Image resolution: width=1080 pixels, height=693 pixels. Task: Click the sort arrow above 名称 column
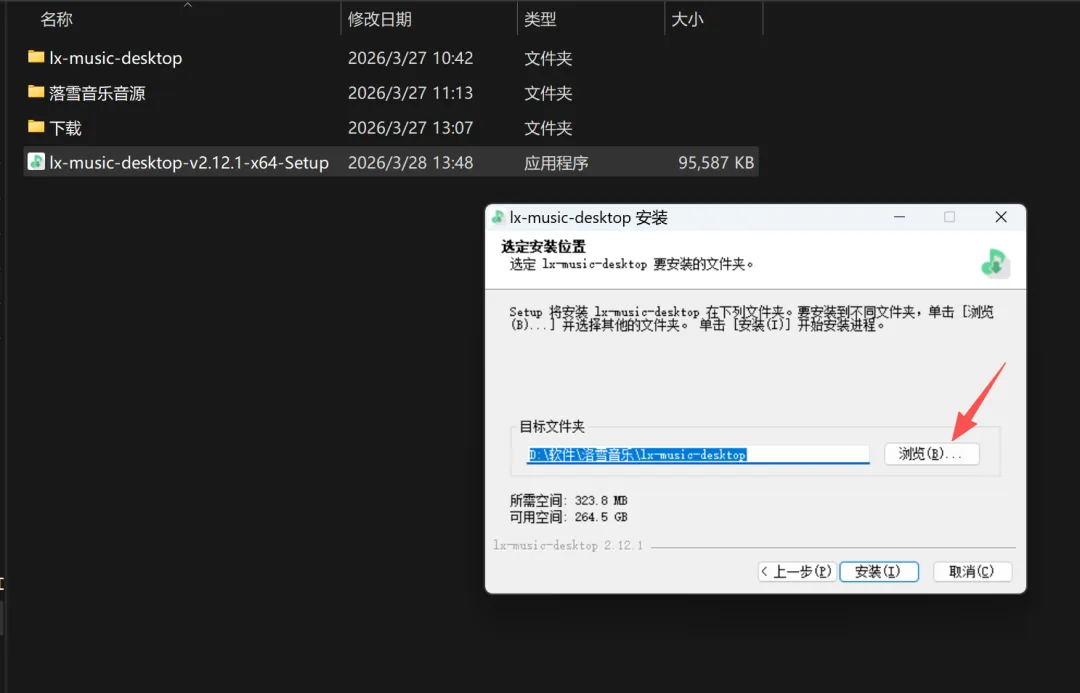(x=187, y=4)
